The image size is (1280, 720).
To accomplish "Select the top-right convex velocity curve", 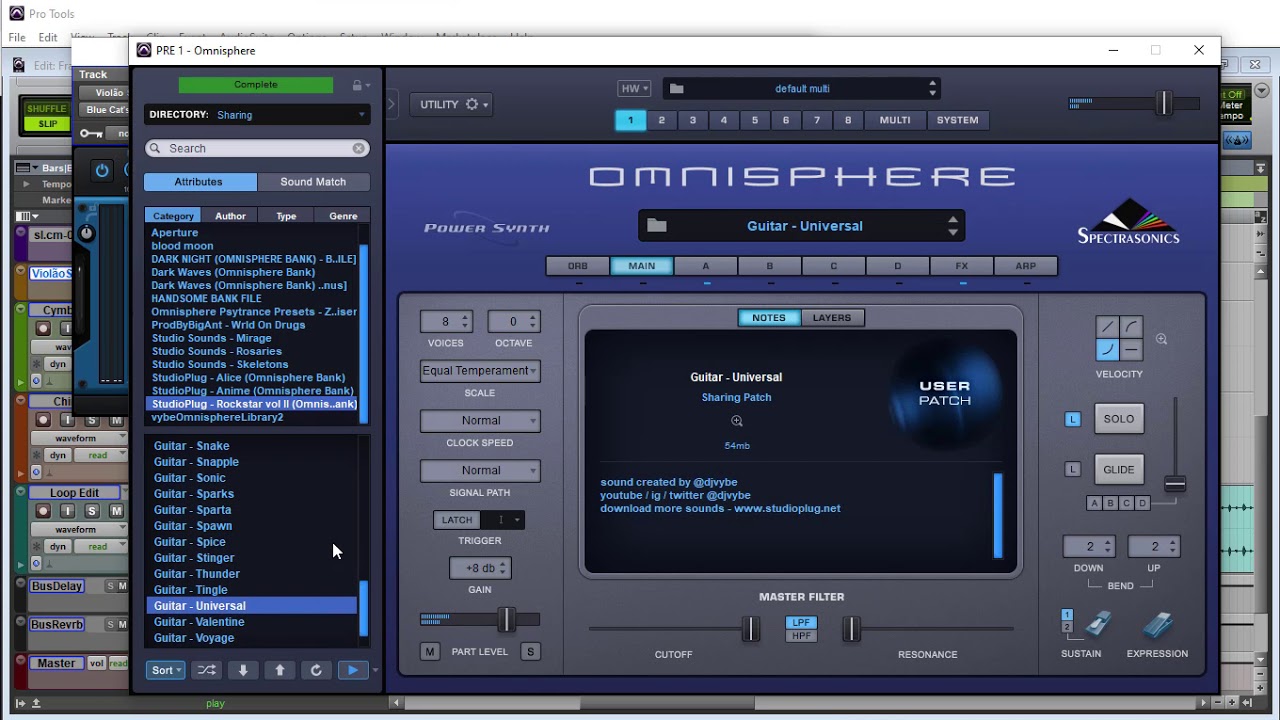I will [x=1131, y=327].
